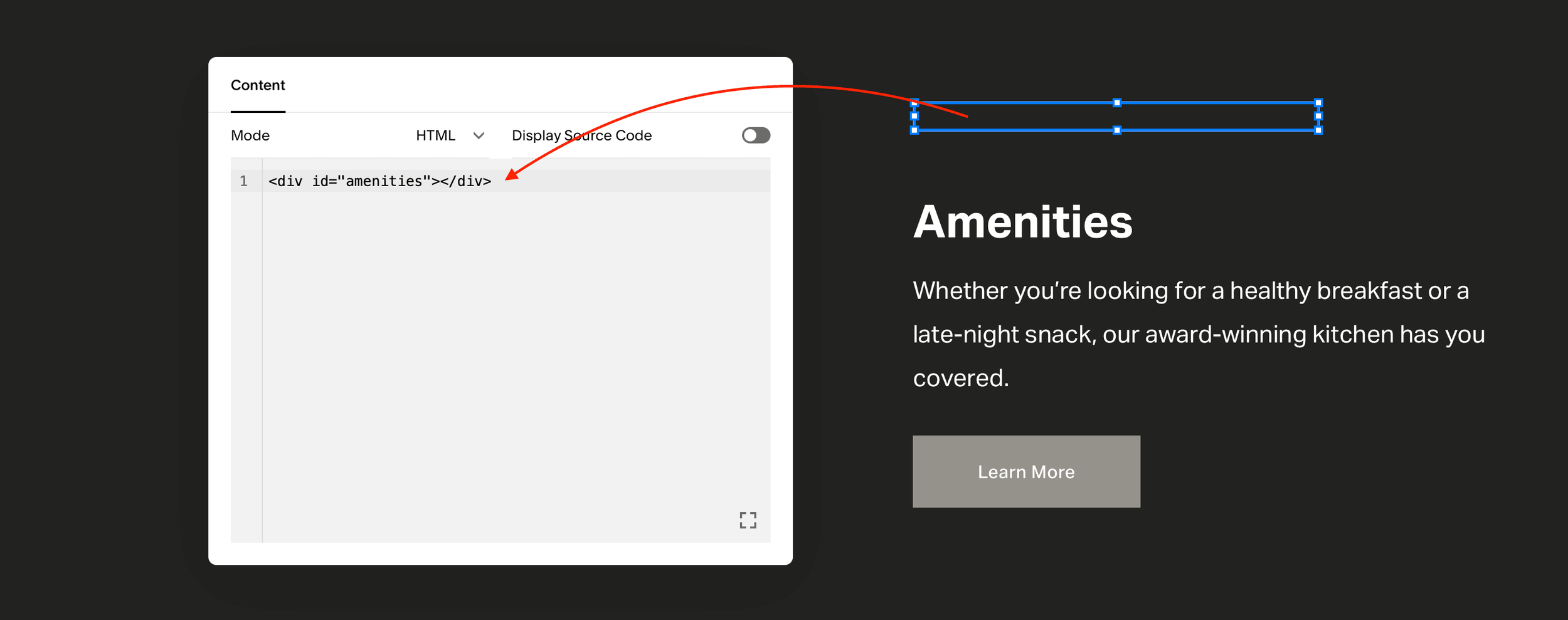Viewport: 1568px width, 620px height.
Task: Click the Learn More button
Action: point(1026,471)
